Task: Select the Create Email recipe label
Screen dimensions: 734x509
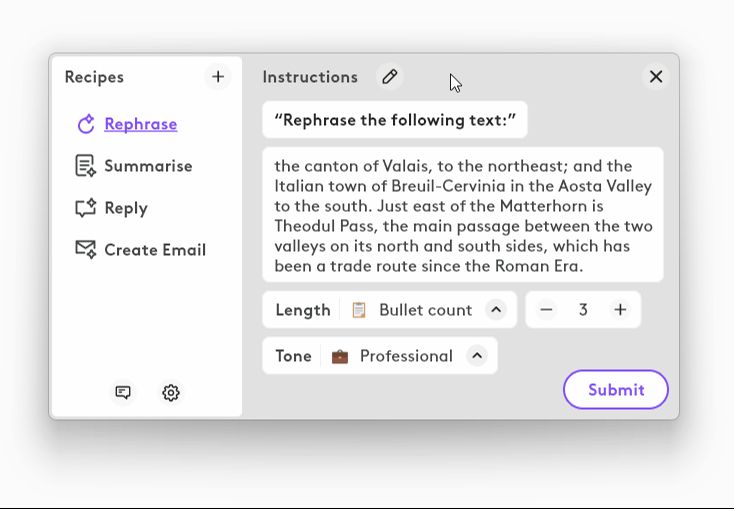Action: [x=155, y=250]
